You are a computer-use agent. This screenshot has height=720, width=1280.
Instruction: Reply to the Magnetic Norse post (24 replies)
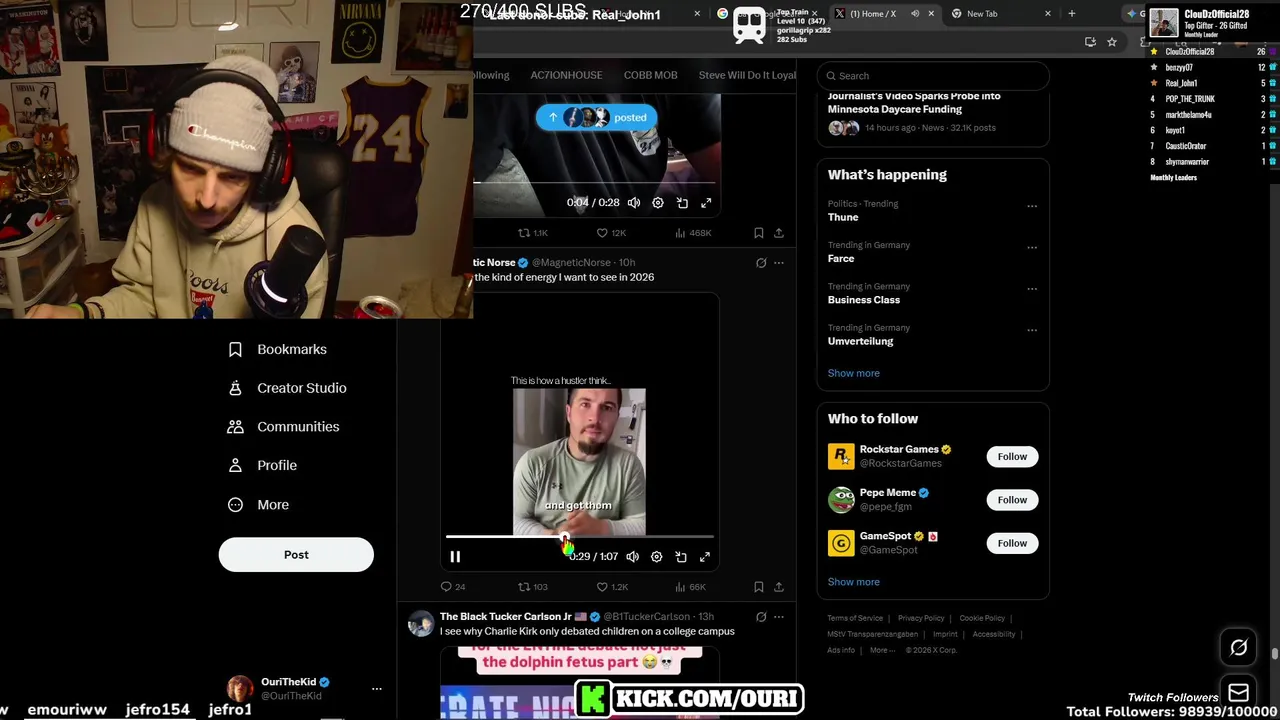point(453,587)
